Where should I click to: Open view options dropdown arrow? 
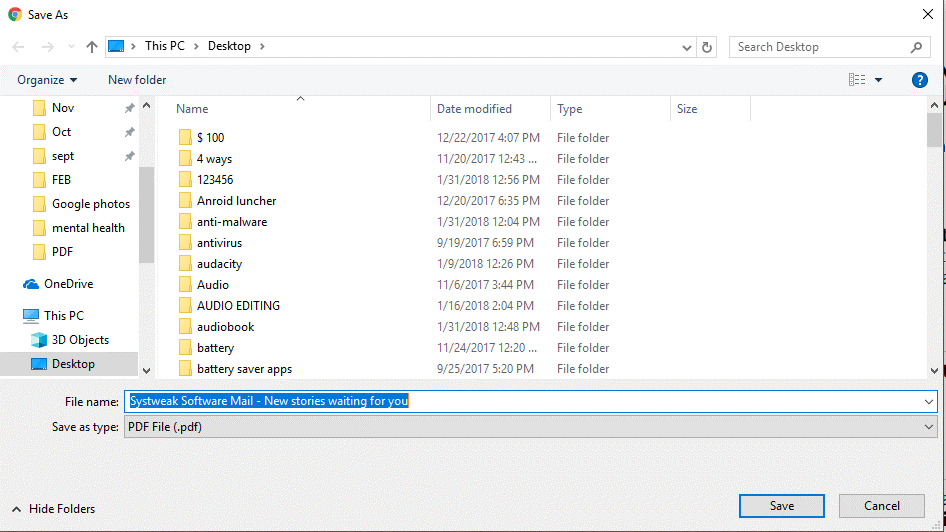(x=878, y=80)
